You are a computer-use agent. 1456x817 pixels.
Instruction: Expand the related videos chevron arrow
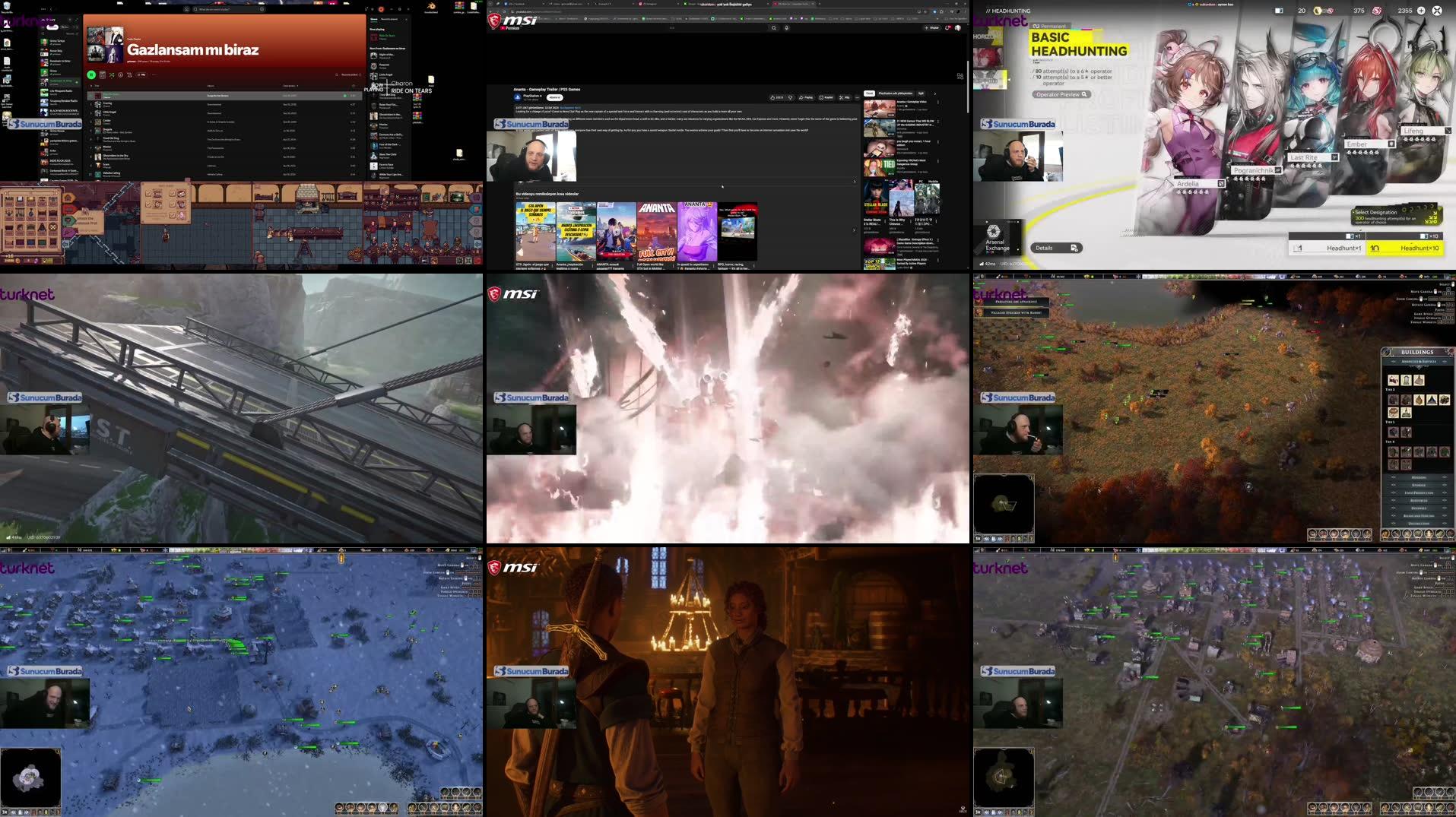click(934, 94)
